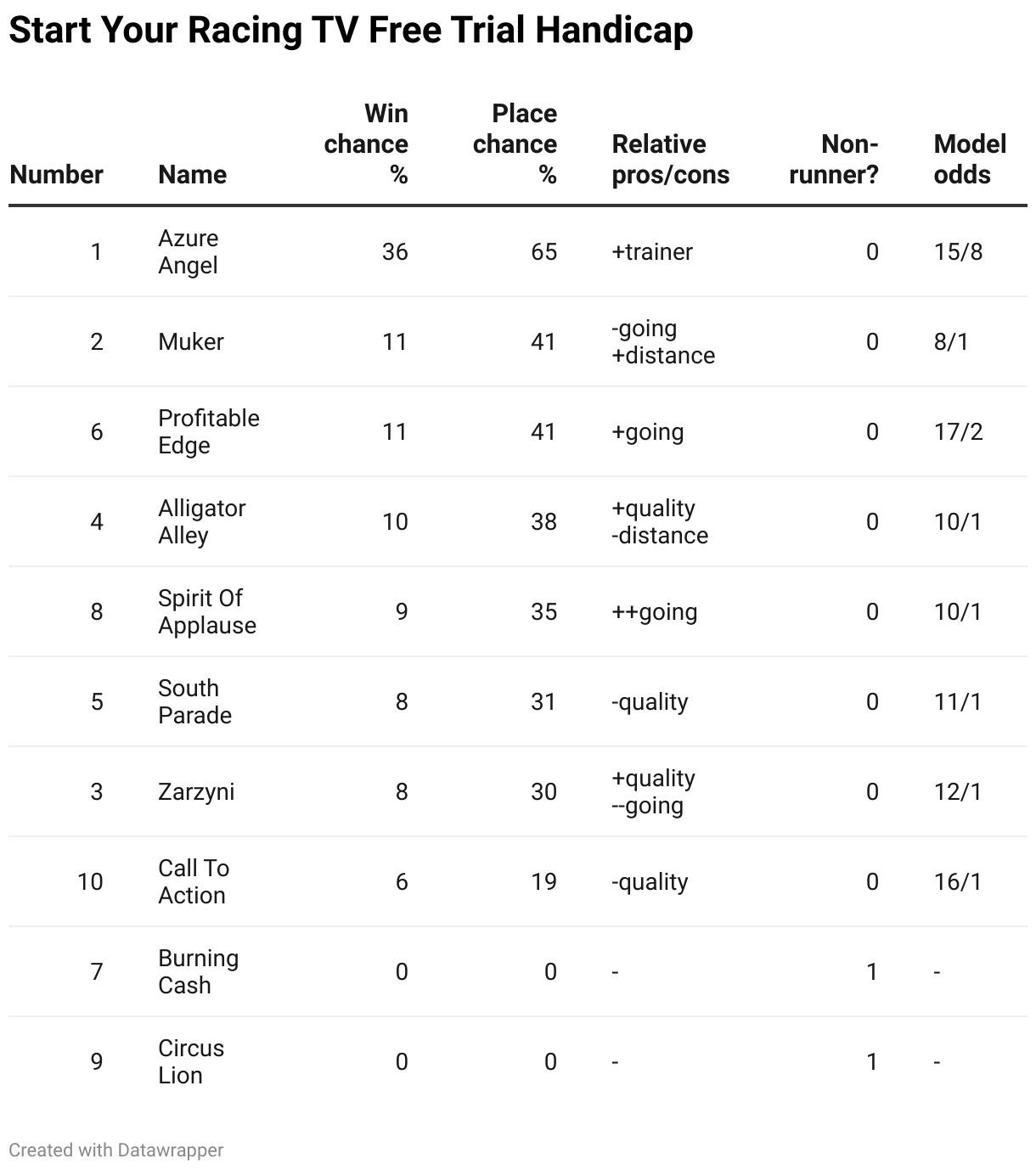Select the Azure Angel name cell
Screen dimensions: 1036x1170
click(x=189, y=251)
